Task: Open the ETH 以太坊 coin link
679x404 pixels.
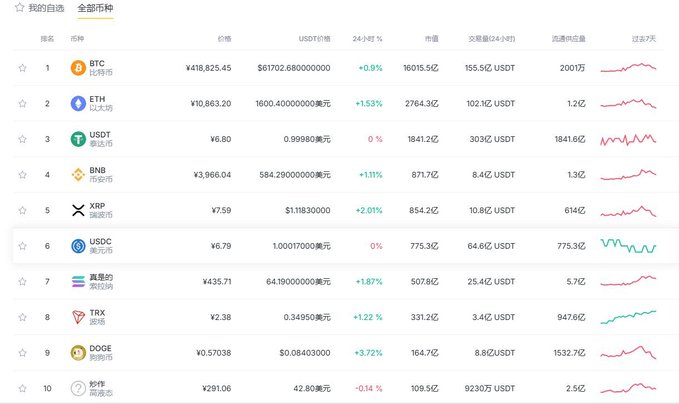Action: (101, 103)
